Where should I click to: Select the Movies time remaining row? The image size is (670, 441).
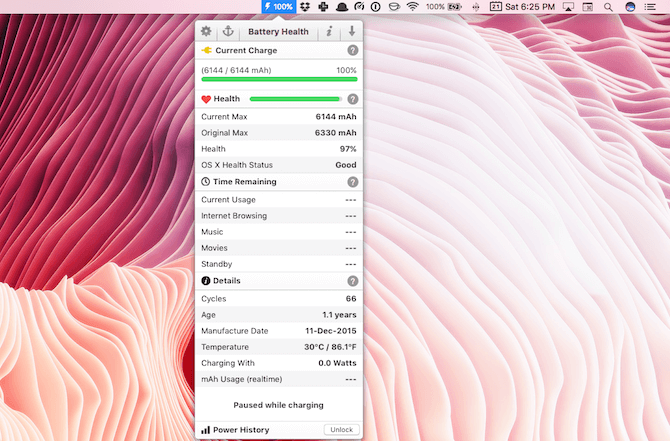[279, 248]
